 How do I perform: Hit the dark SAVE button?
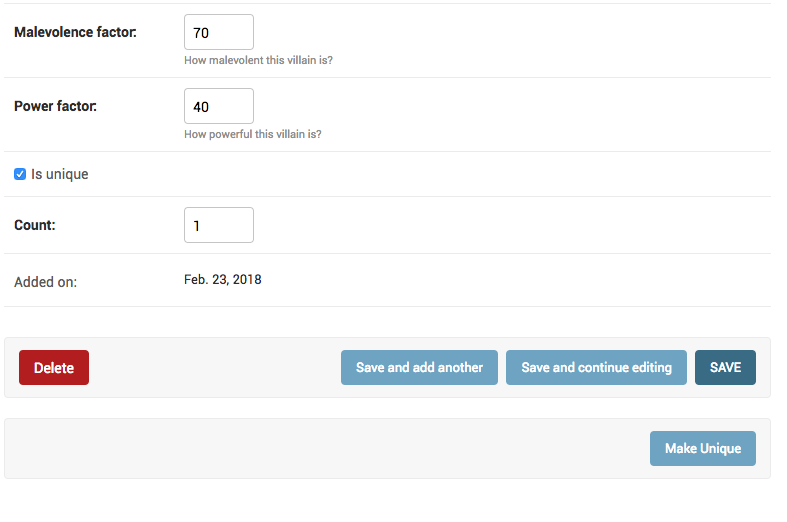(725, 367)
